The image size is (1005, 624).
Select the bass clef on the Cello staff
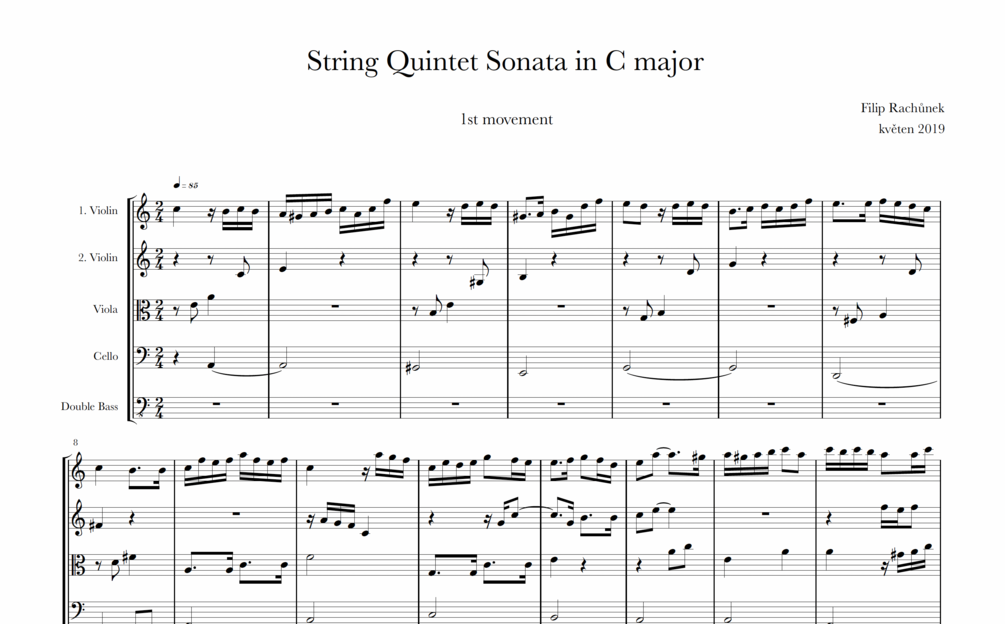144,356
